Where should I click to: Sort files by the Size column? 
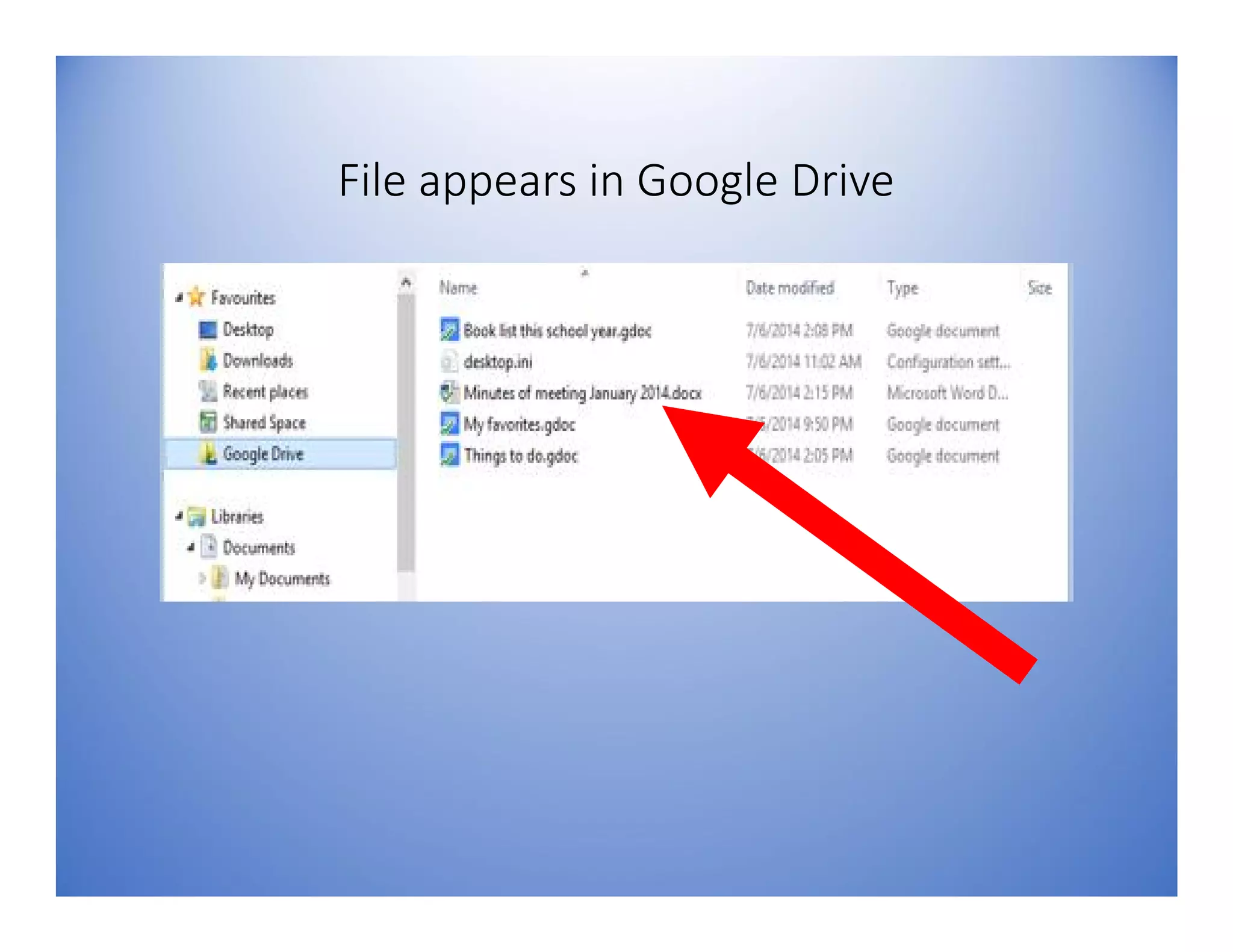[1040, 288]
